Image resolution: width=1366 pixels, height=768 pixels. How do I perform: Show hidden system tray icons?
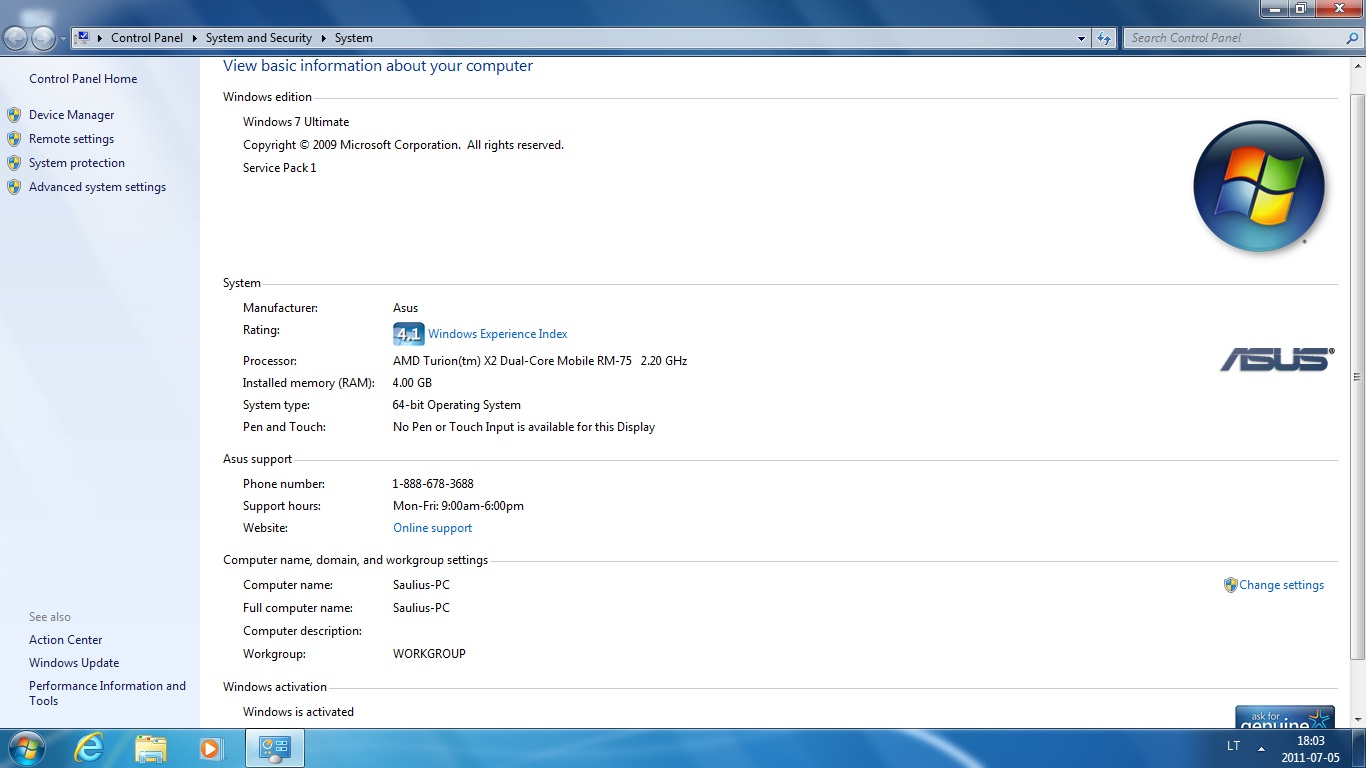1261,748
